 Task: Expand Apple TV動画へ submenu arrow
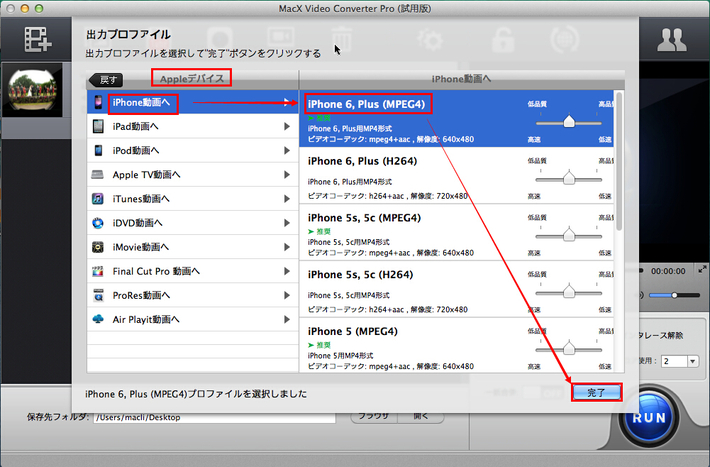[287, 174]
